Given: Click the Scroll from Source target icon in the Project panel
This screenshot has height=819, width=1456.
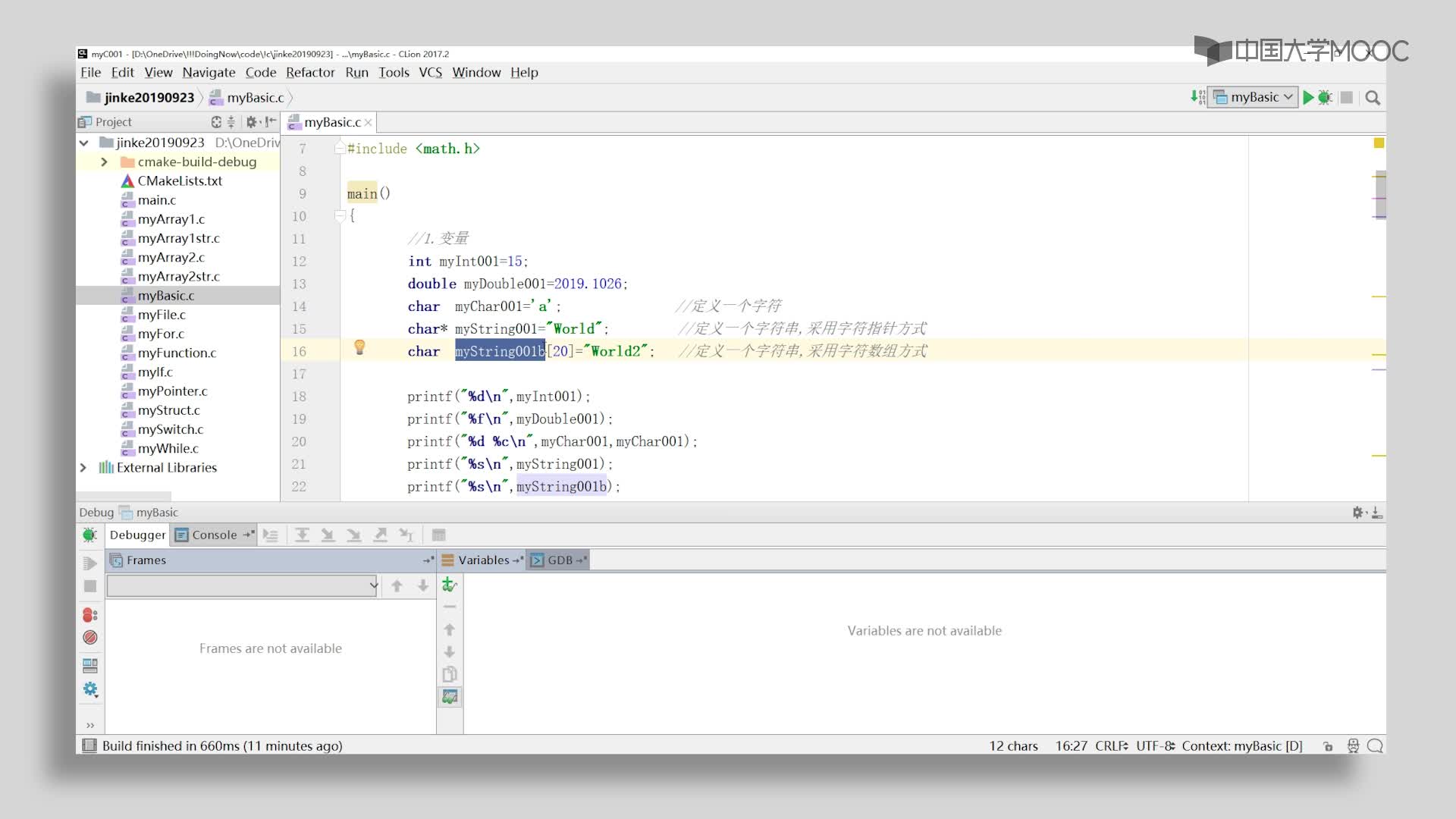Looking at the screenshot, I should click(x=216, y=122).
